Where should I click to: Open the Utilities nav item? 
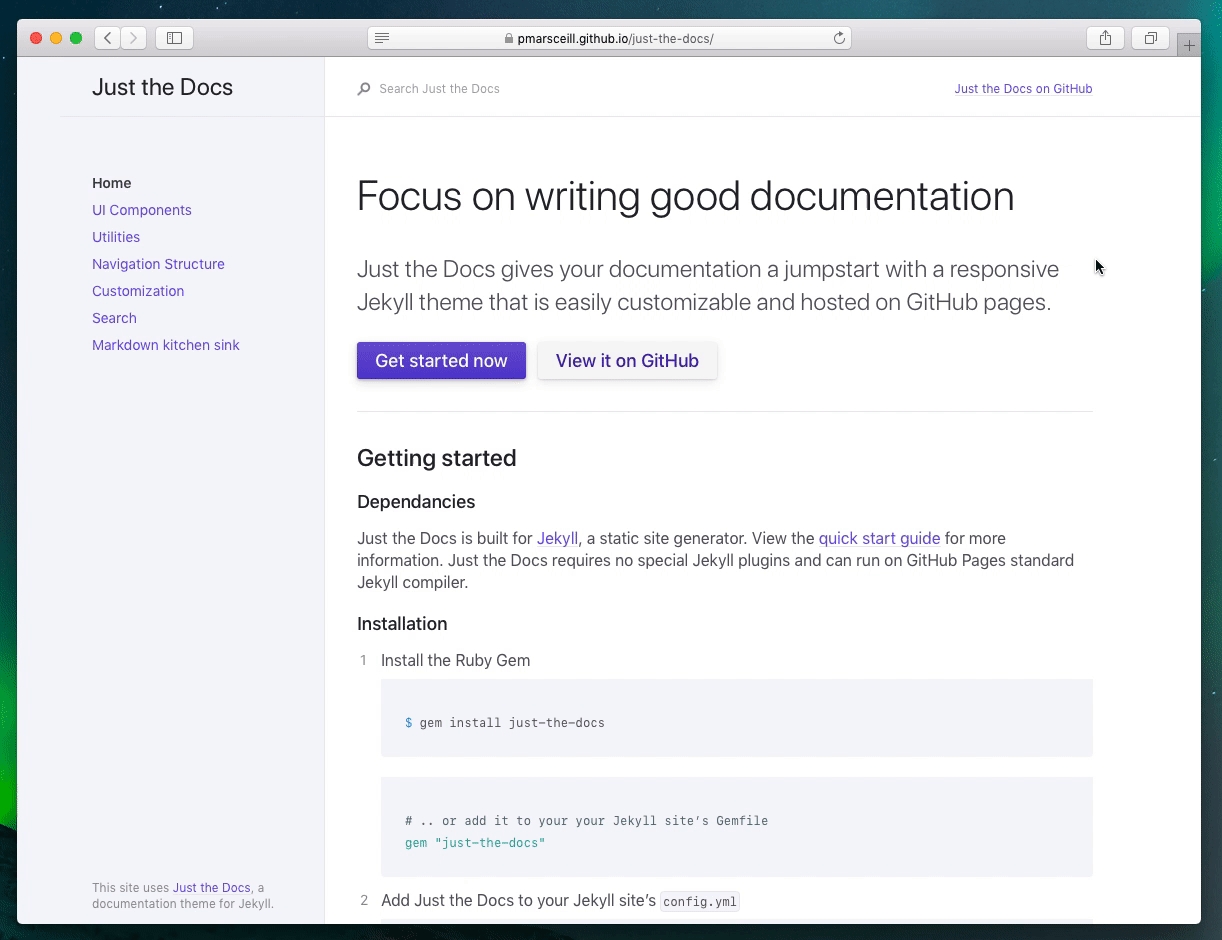(x=116, y=237)
